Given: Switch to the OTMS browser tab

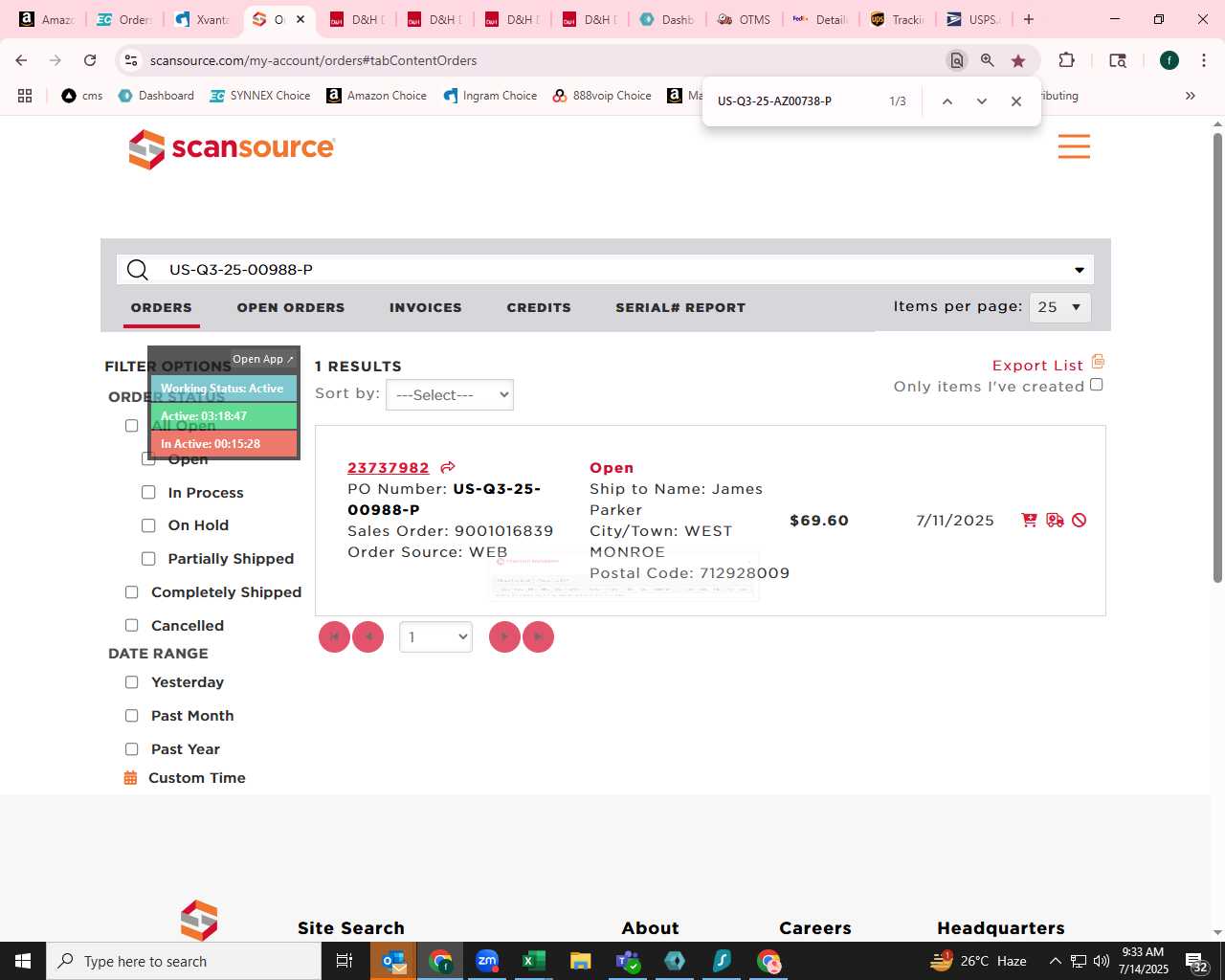Looking at the screenshot, I should [744, 19].
